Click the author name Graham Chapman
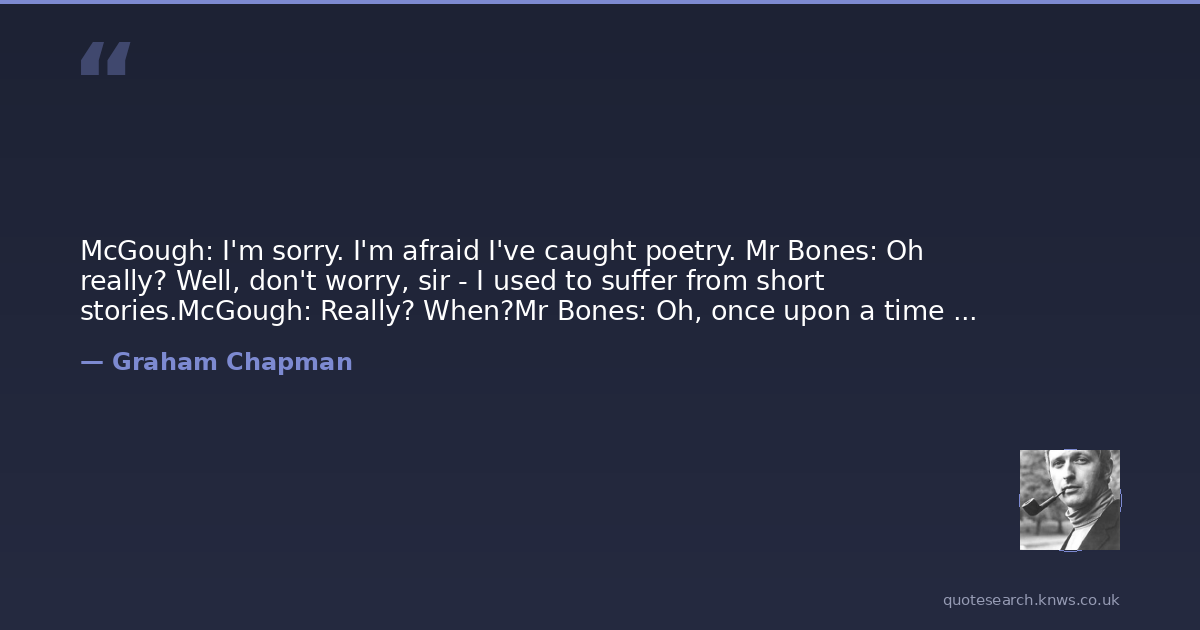This screenshot has height=630, width=1200. (232, 362)
